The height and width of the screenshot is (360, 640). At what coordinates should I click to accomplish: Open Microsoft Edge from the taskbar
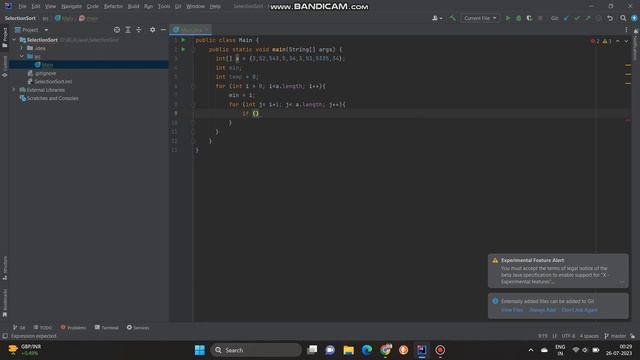367,350
